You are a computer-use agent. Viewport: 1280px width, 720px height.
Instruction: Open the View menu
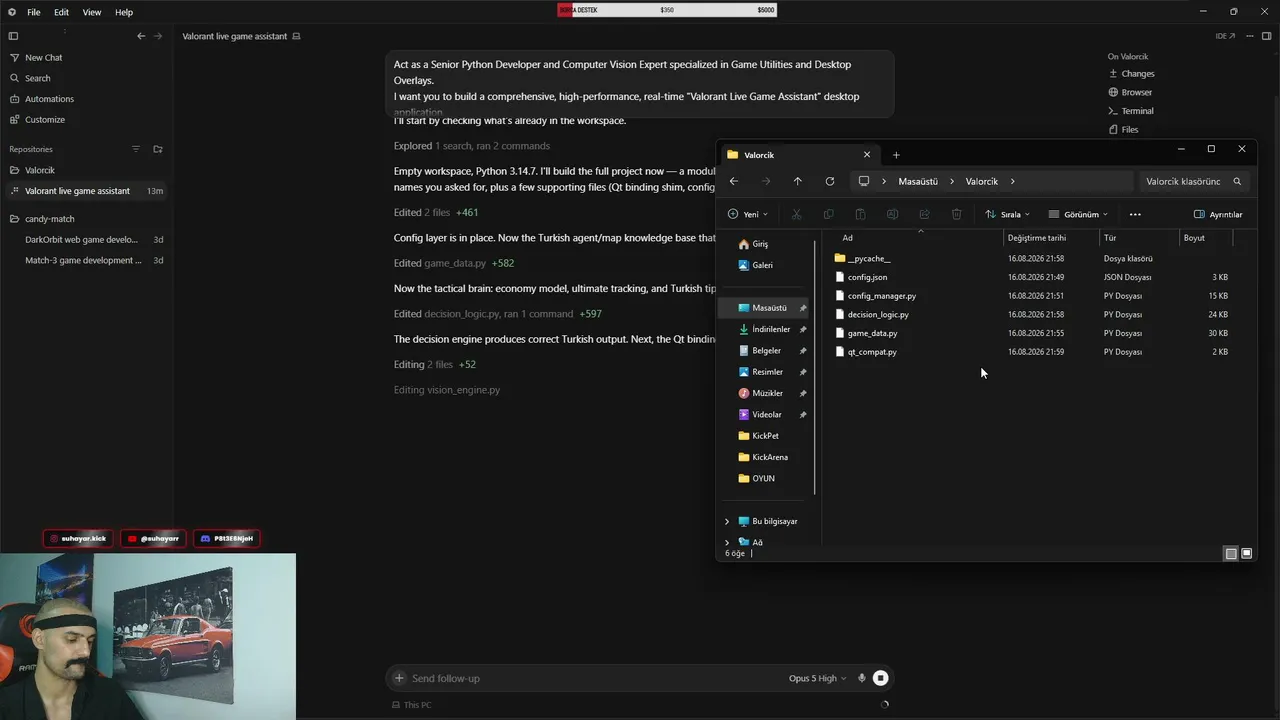92,12
